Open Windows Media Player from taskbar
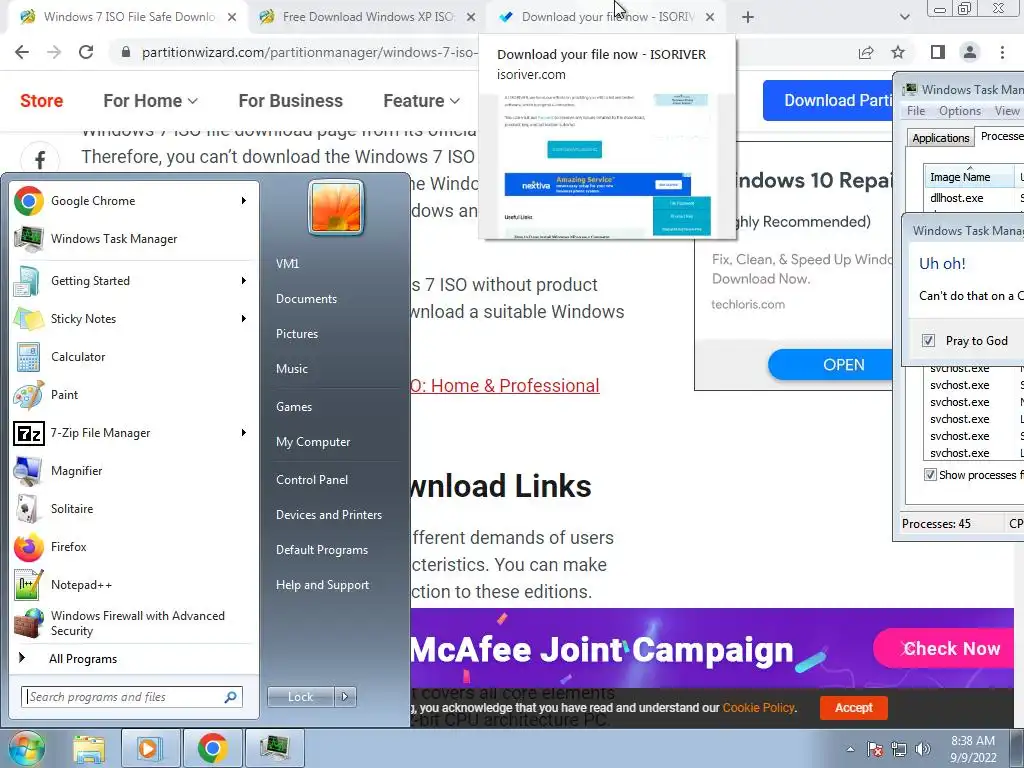 click(x=149, y=748)
